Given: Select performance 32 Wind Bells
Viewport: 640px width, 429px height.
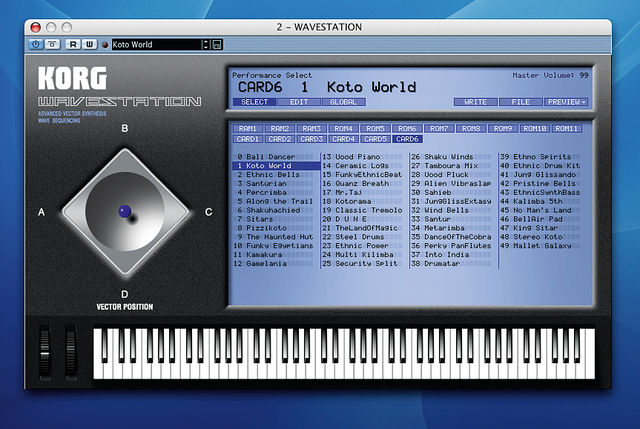Looking at the screenshot, I should click(x=454, y=210).
